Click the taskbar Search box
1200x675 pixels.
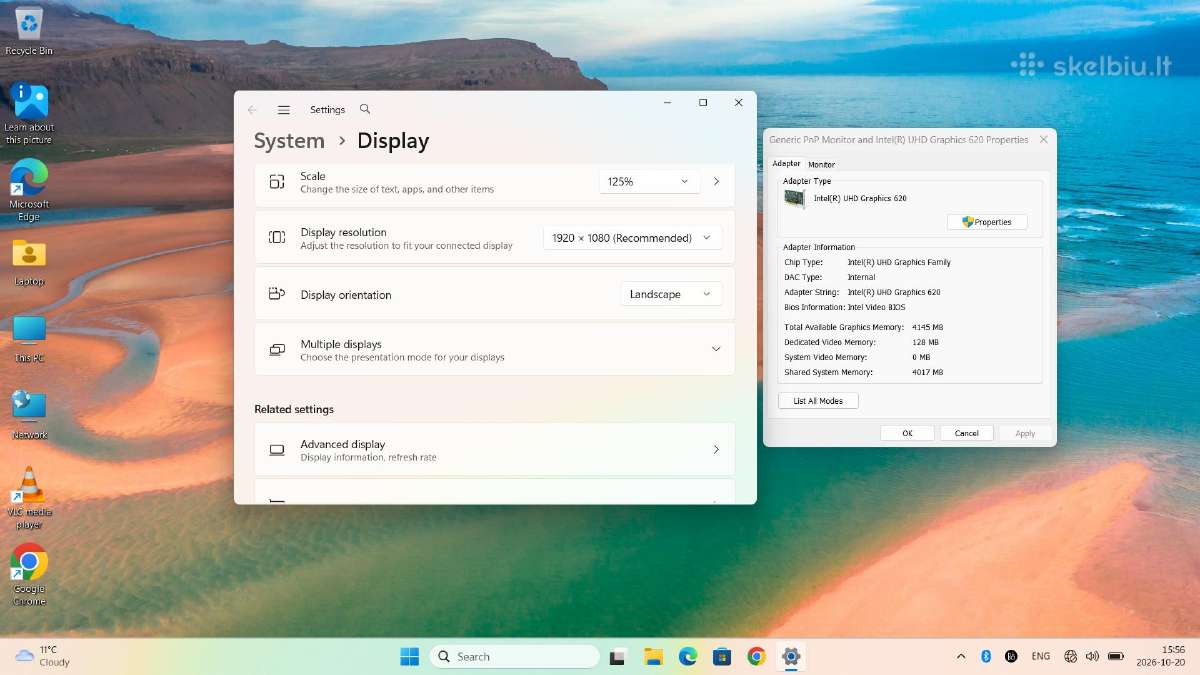pos(514,657)
